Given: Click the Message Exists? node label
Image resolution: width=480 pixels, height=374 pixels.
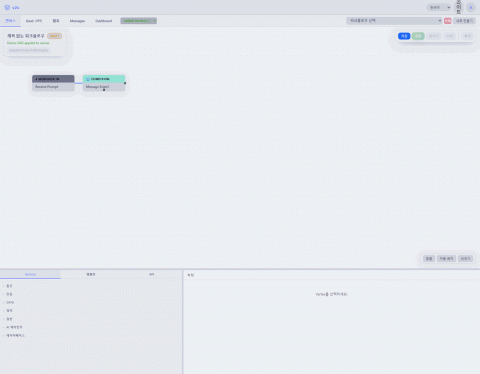Looking at the screenshot, I should click(97, 87).
